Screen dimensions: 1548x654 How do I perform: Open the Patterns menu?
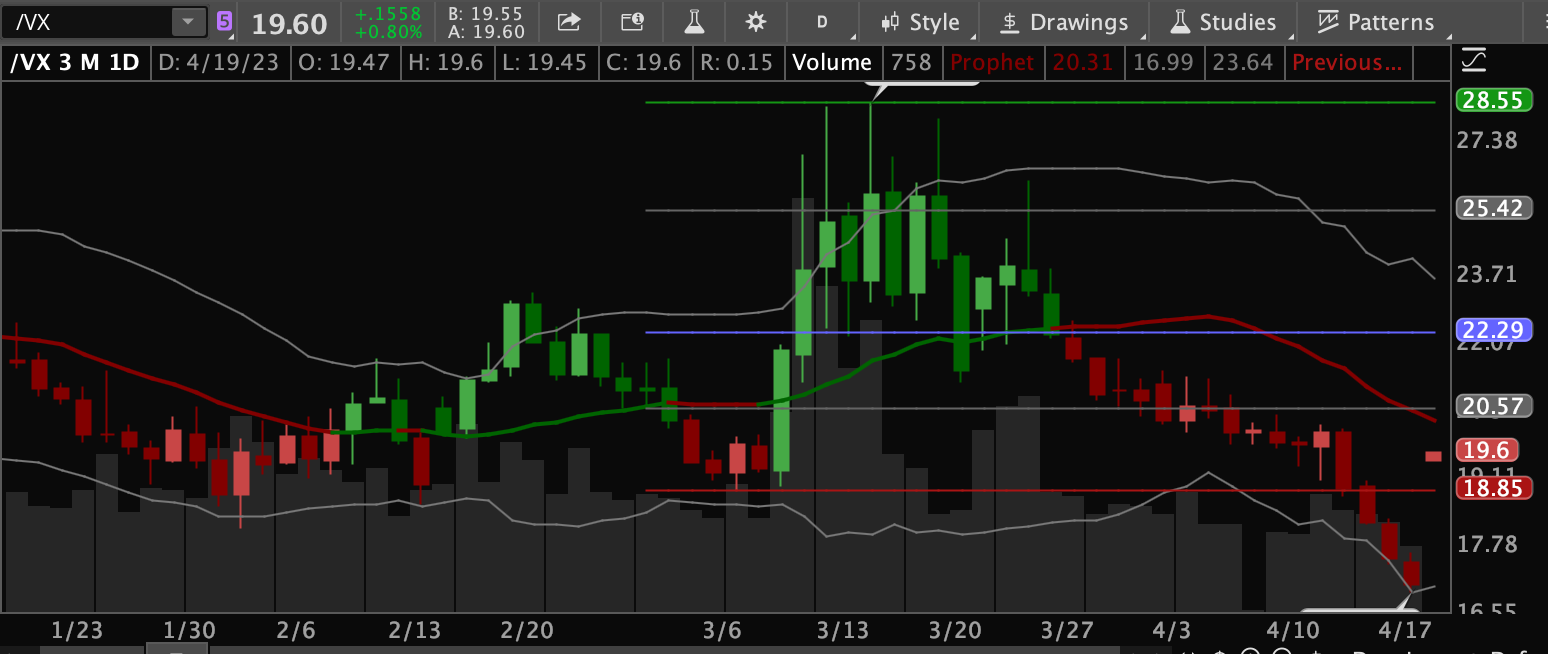click(1376, 22)
